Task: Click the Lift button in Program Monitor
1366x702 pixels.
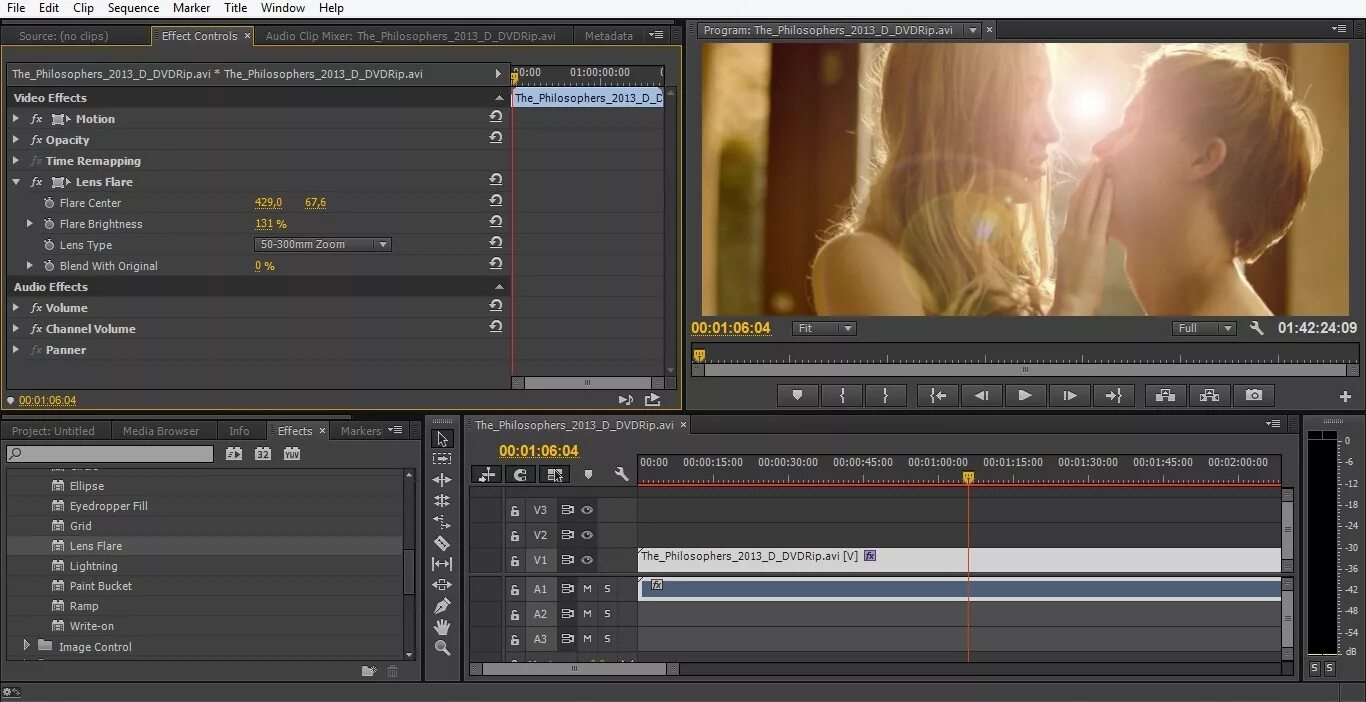Action: click(x=1166, y=396)
